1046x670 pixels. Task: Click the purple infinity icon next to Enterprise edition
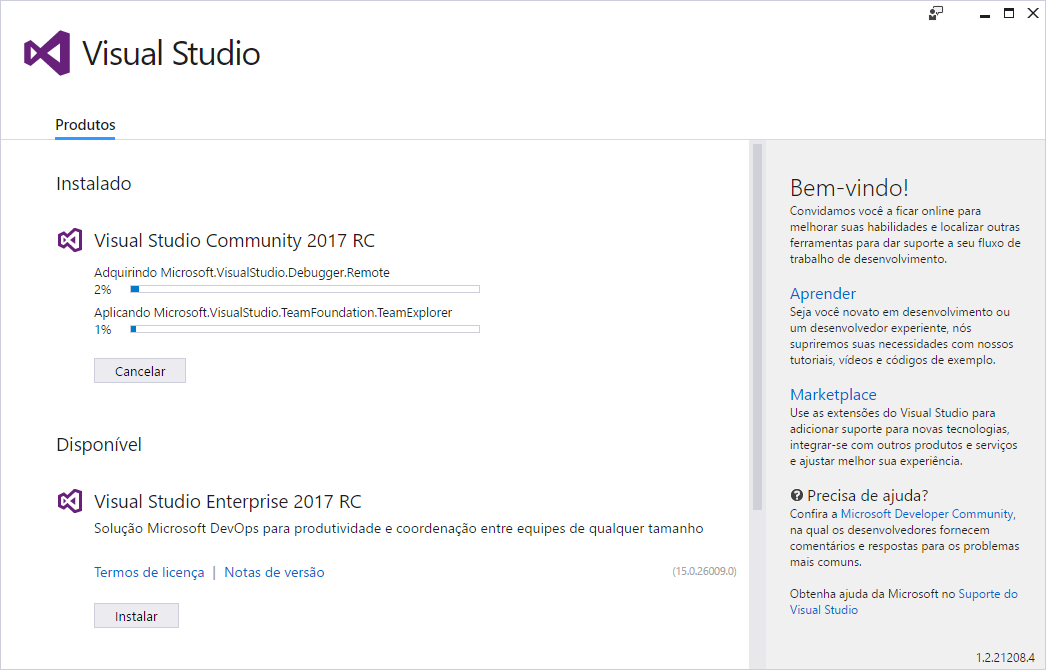[x=69, y=501]
